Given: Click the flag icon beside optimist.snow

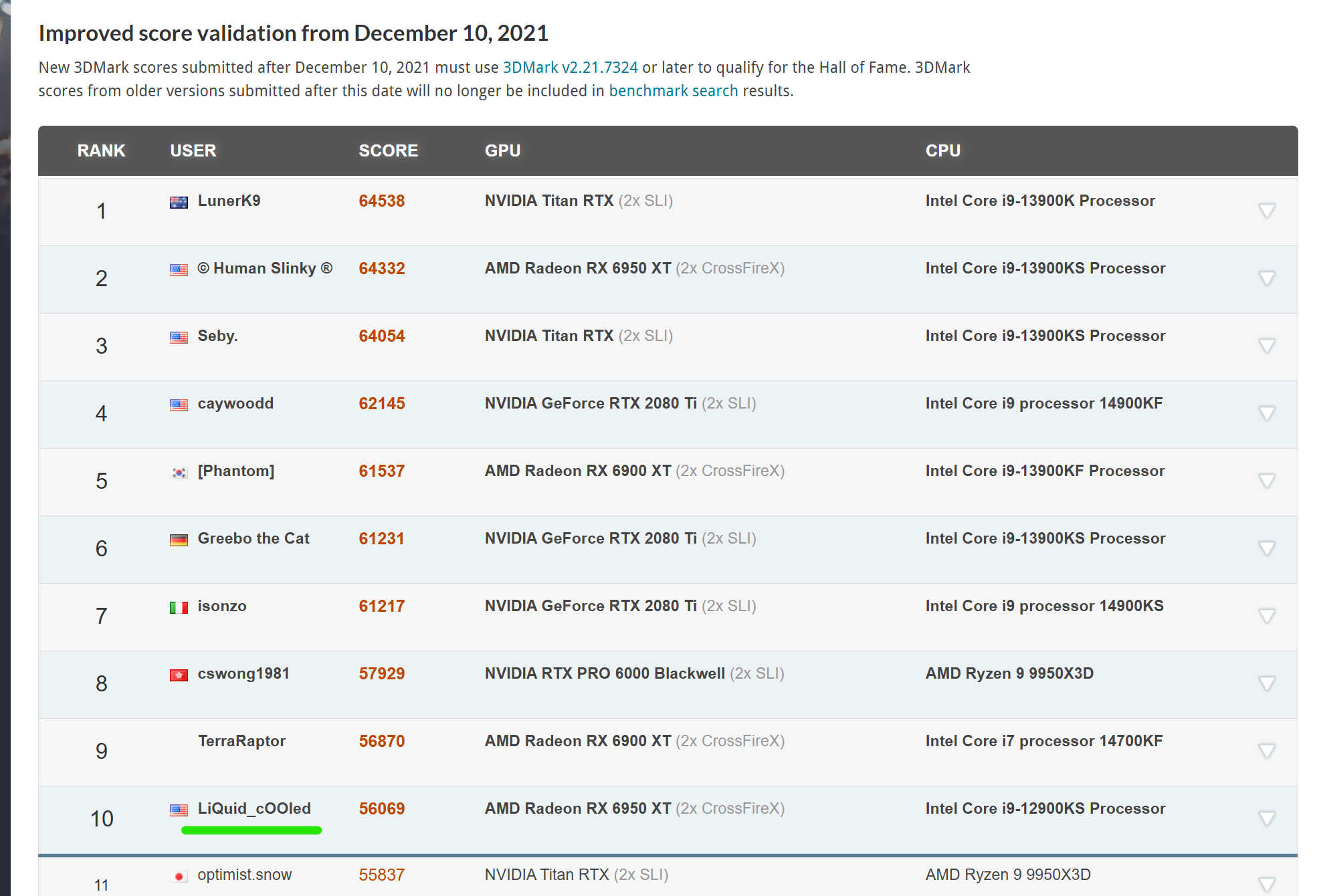Looking at the screenshot, I should coord(179,877).
